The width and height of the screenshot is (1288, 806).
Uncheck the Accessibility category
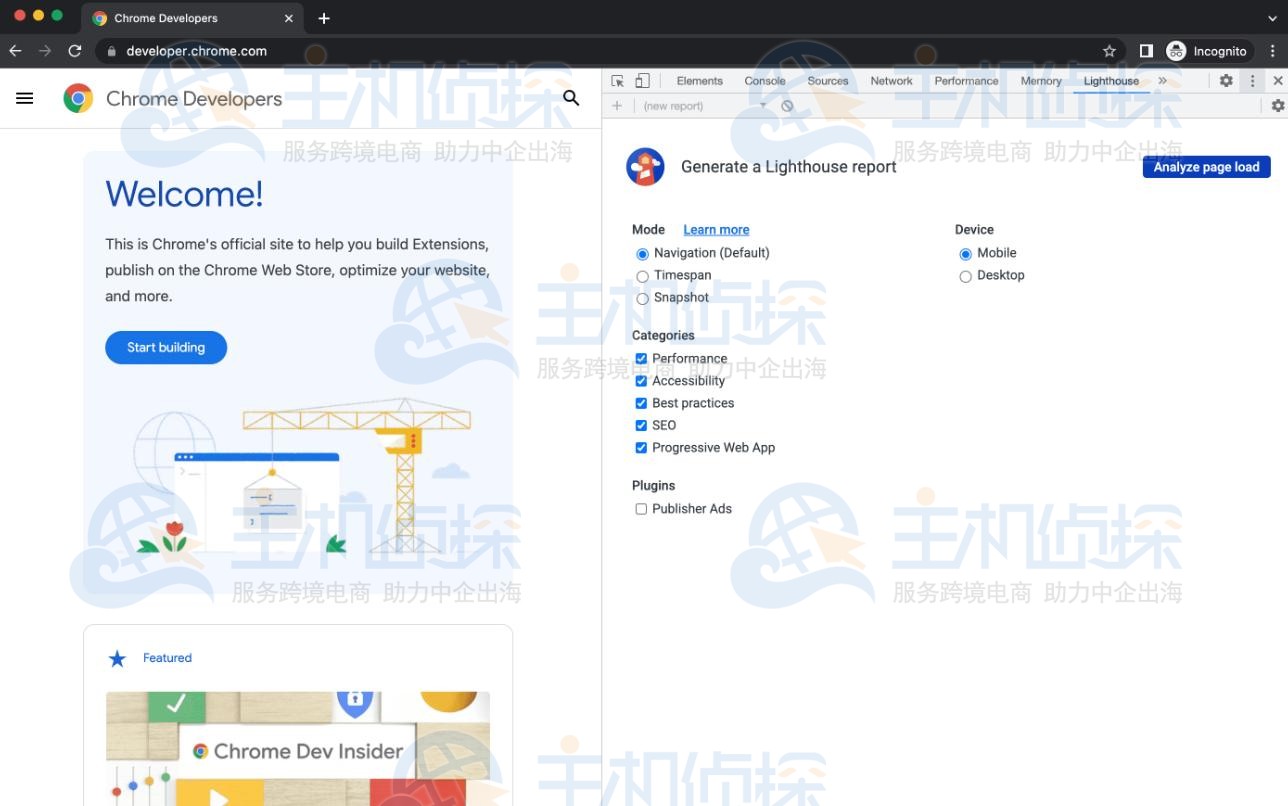(641, 381)
